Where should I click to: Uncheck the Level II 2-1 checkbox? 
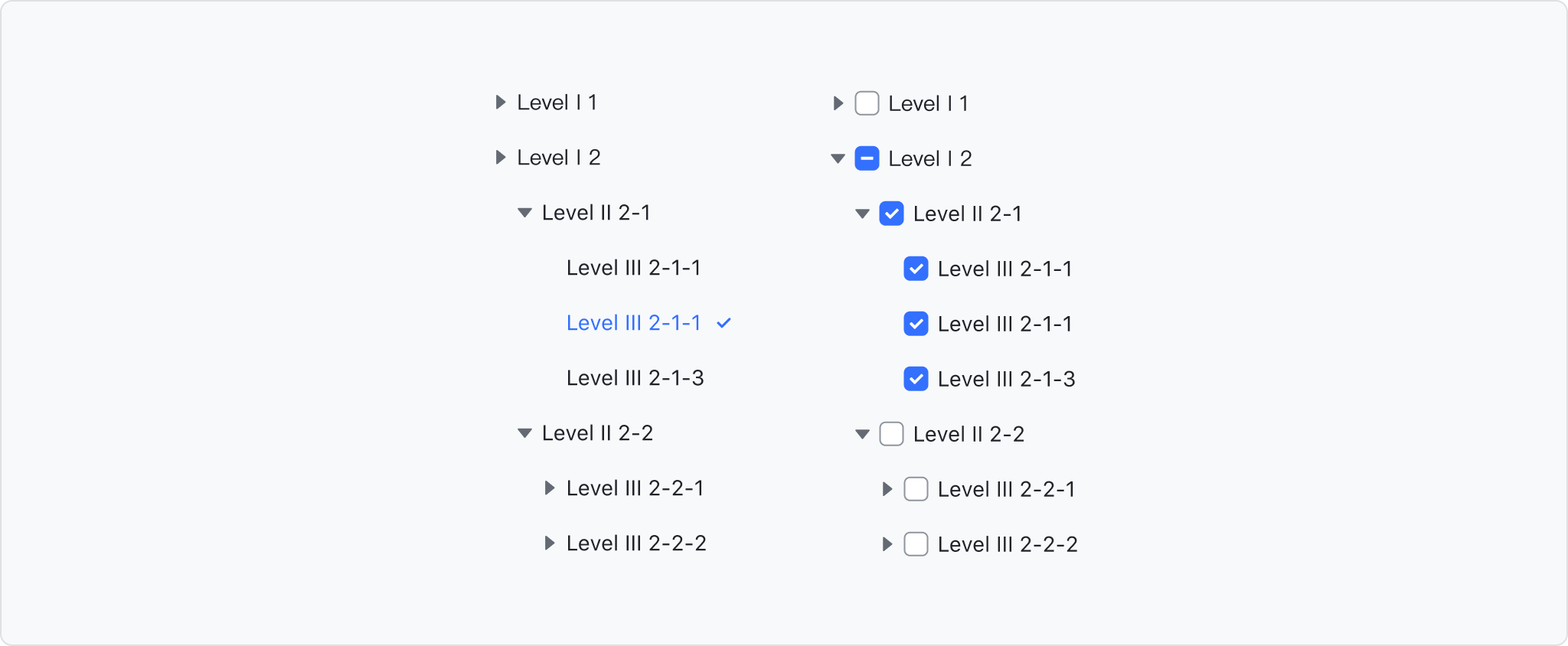tap(891, 214)
